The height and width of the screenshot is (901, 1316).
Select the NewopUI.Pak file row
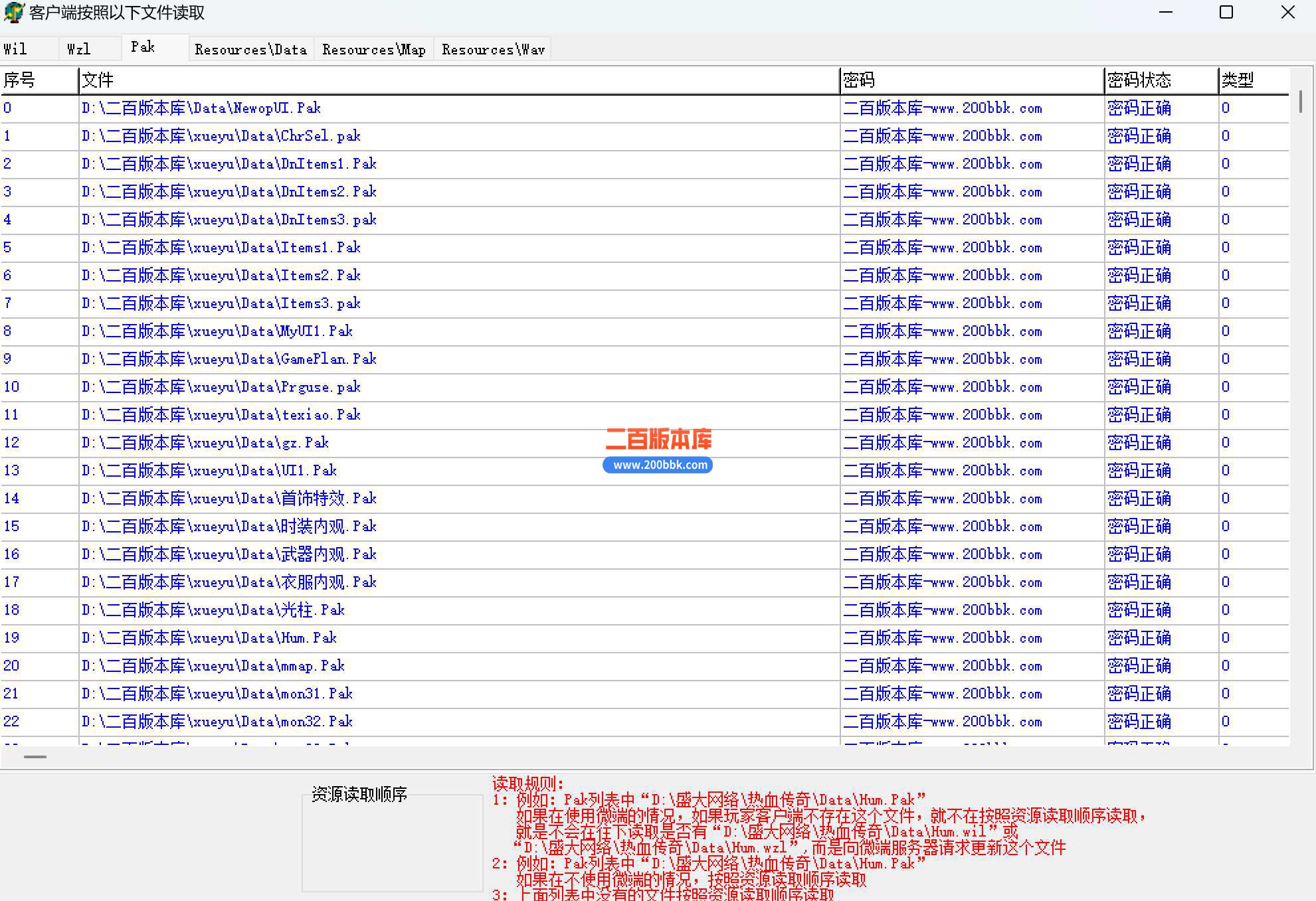click(644, 108)
